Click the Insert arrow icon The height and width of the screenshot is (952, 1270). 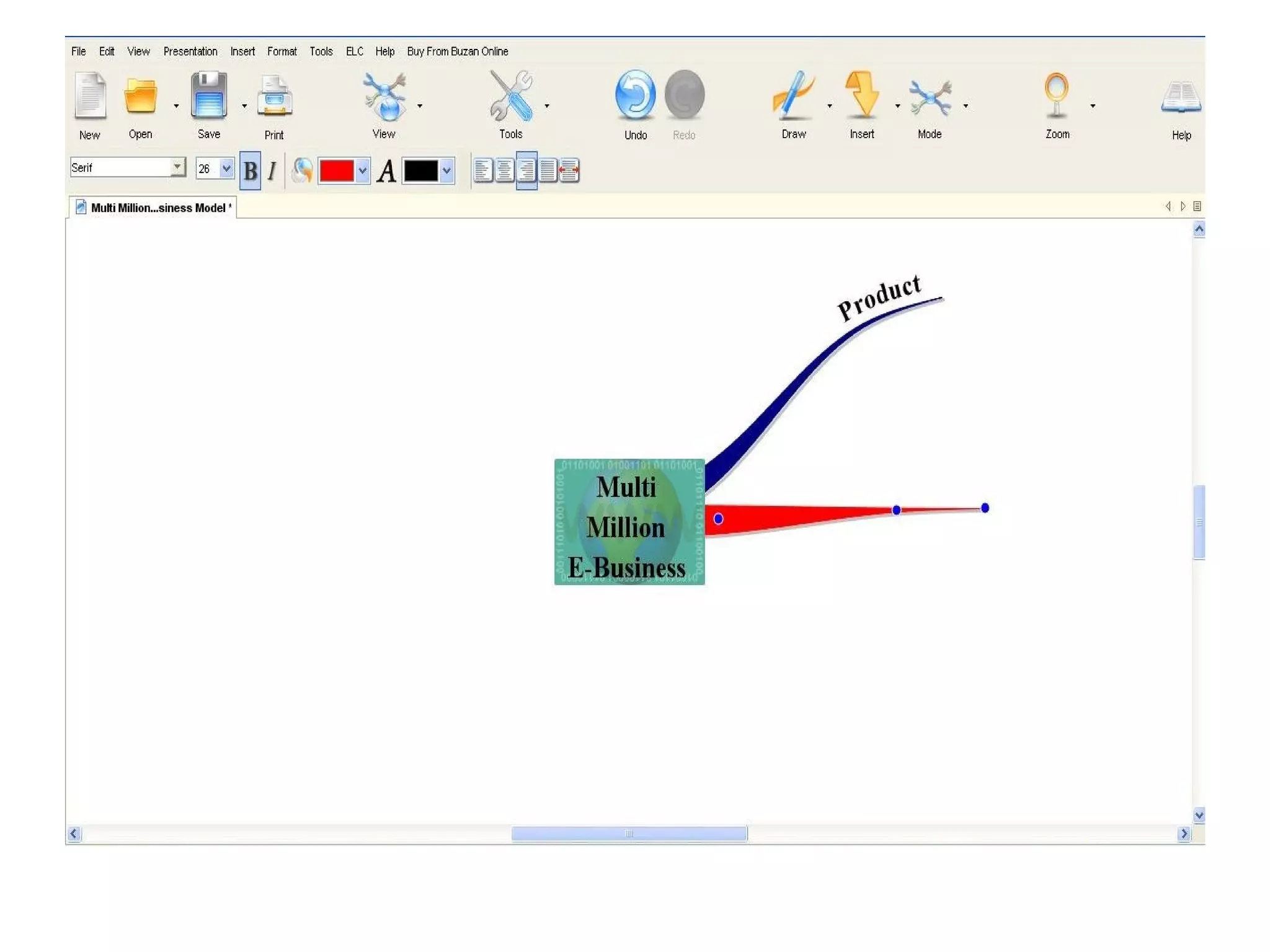[x=861, y=95]
